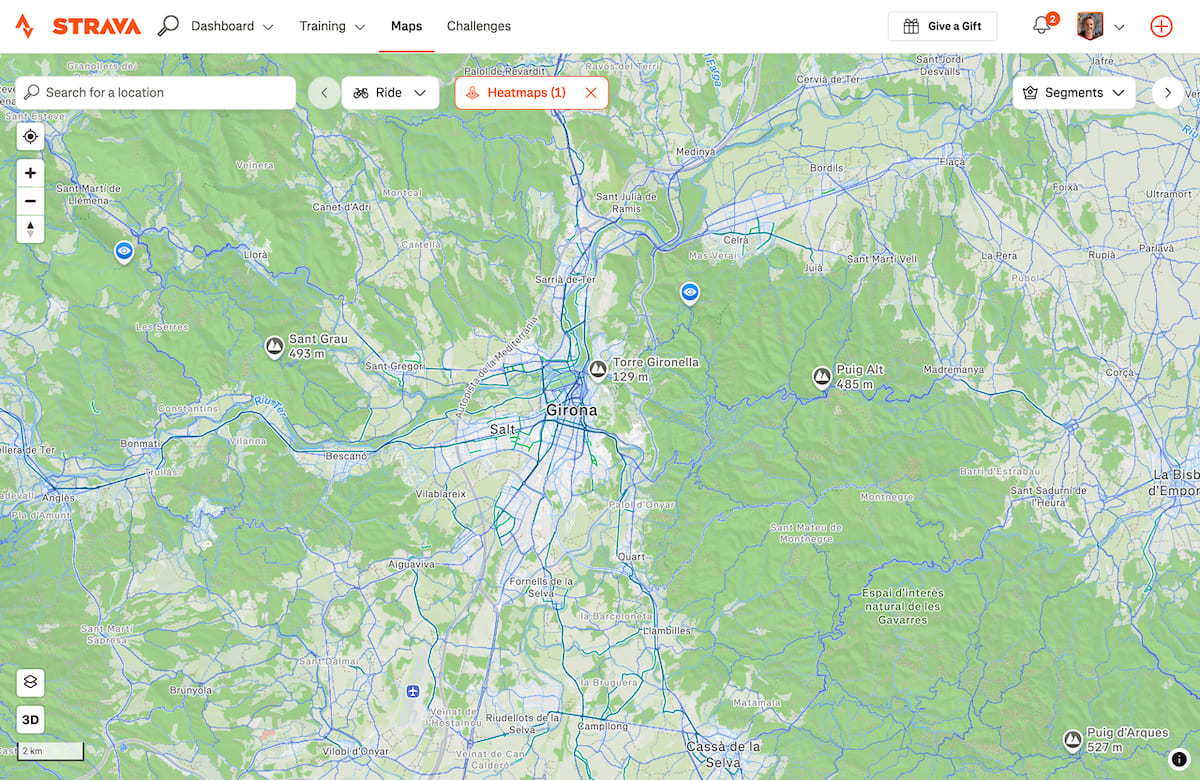Viewport: 1200px width, 780px height.
Task: Click the Fornells de la Selva label
Action: tap(542, 587)
